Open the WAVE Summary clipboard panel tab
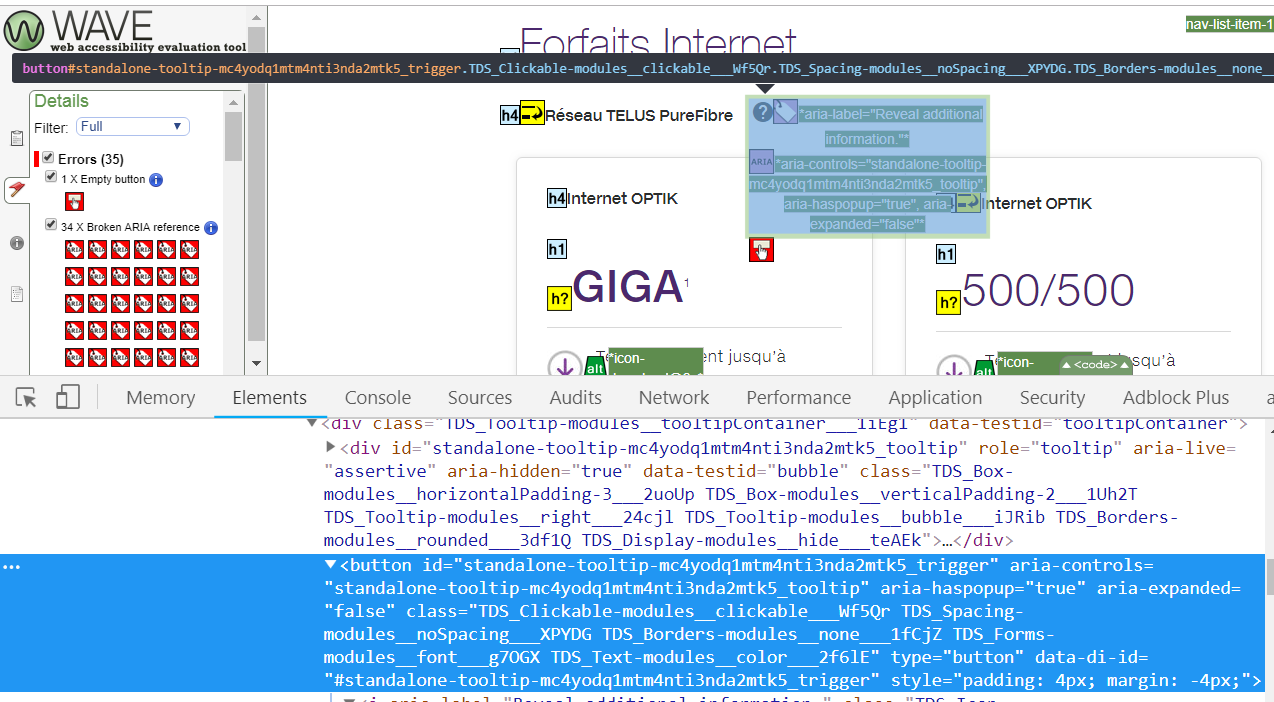Viewport: 1274px width, 702px height. (x=16, y=139)
